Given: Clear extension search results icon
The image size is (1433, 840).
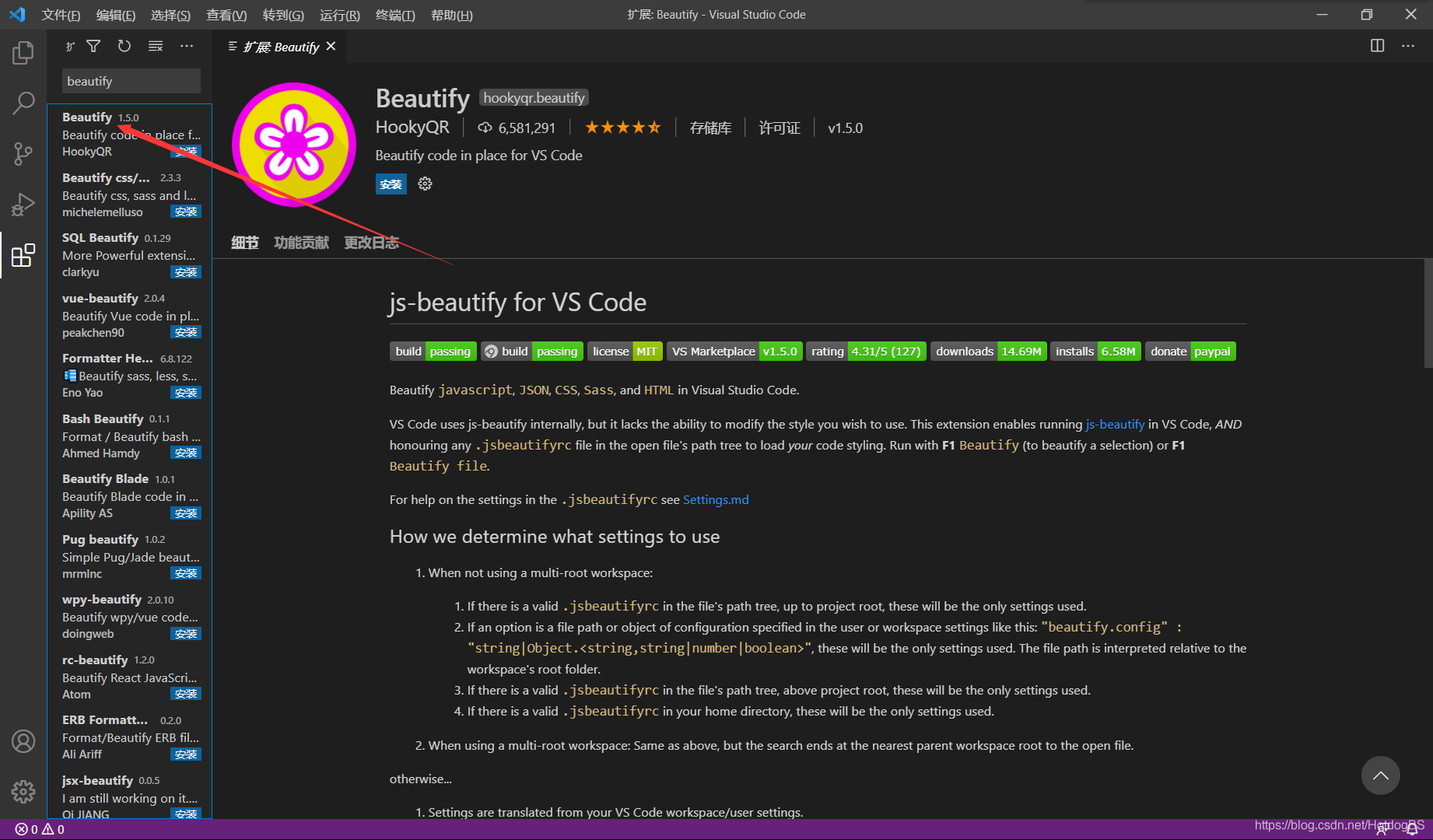Looking at the screenshot, I should tap(156, 46).
